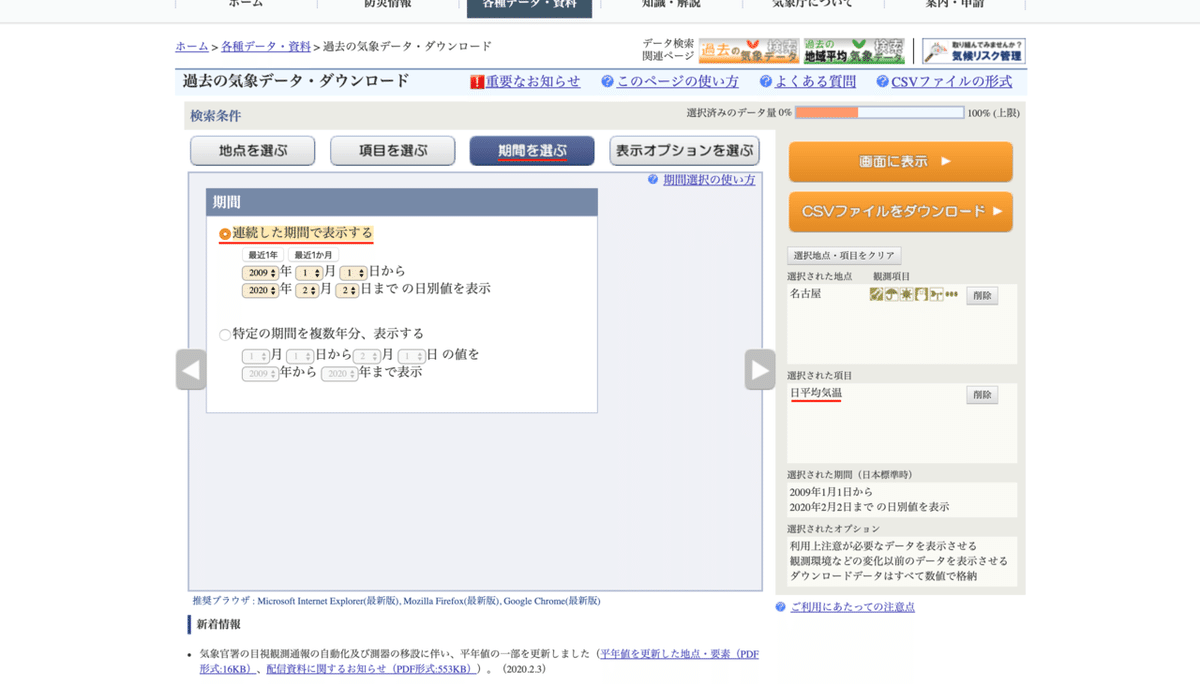Select the sunshine observation icon for 名古屋

click(x=906, y=294)
